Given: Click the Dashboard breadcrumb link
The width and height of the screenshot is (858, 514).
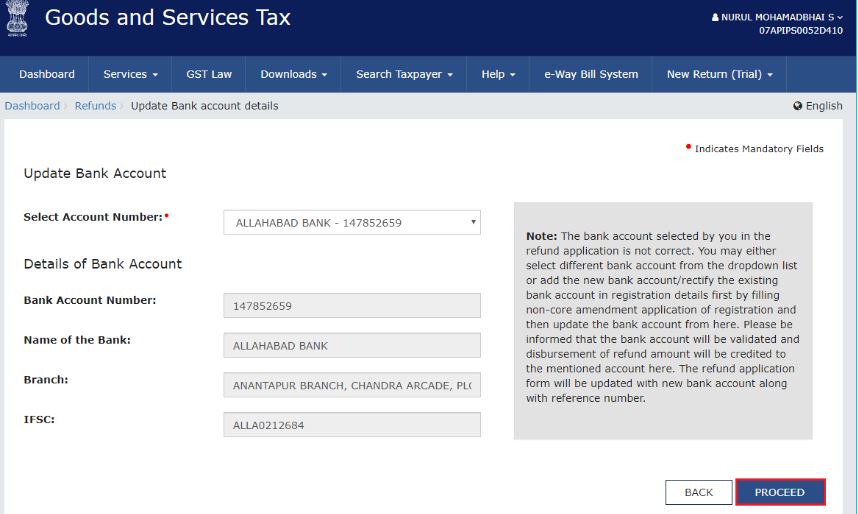Looking at the screenshot, I should pos(32,106).
